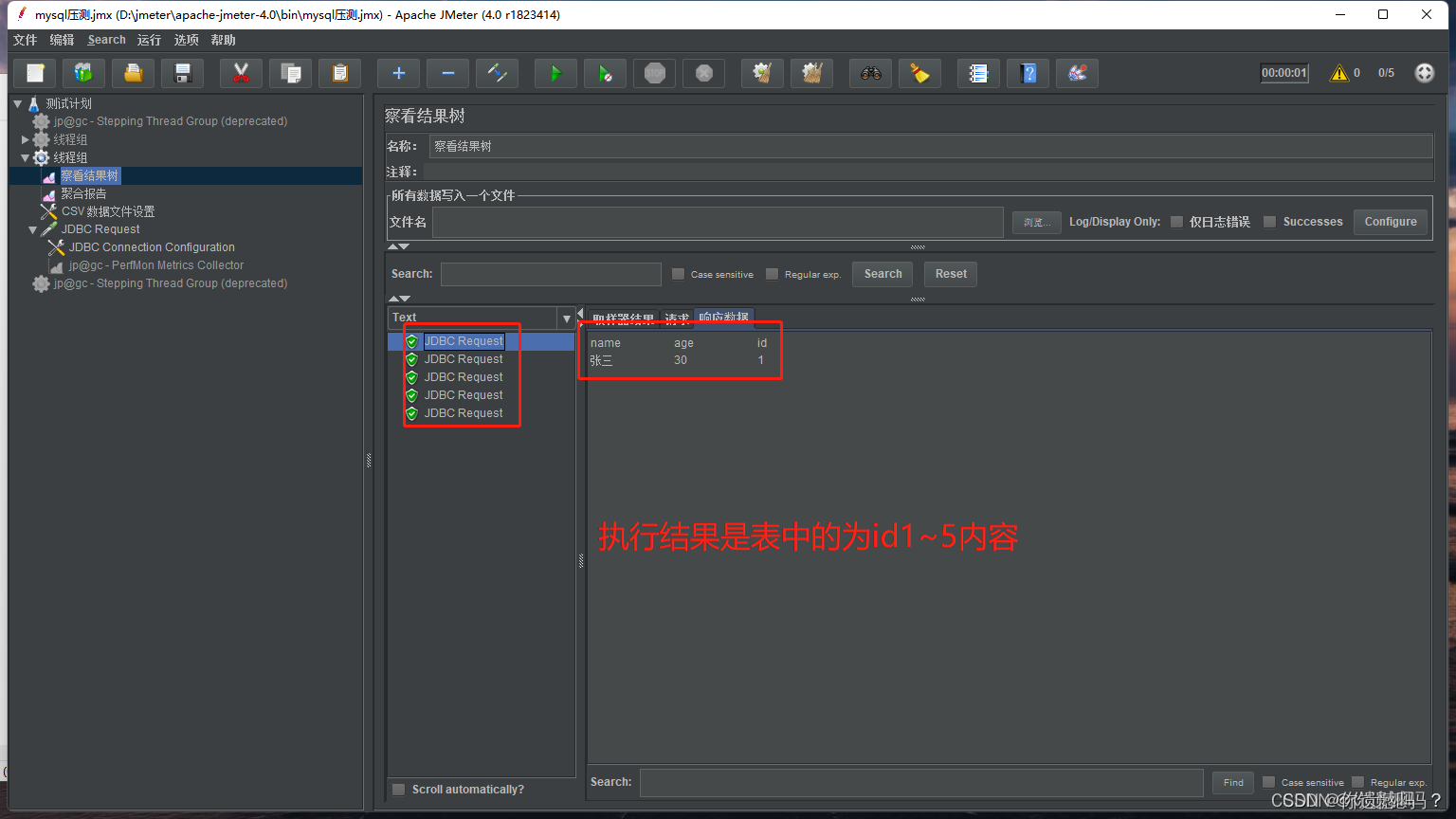
Task: Click the 浏览... browse button
Action: click(1036, 222)
